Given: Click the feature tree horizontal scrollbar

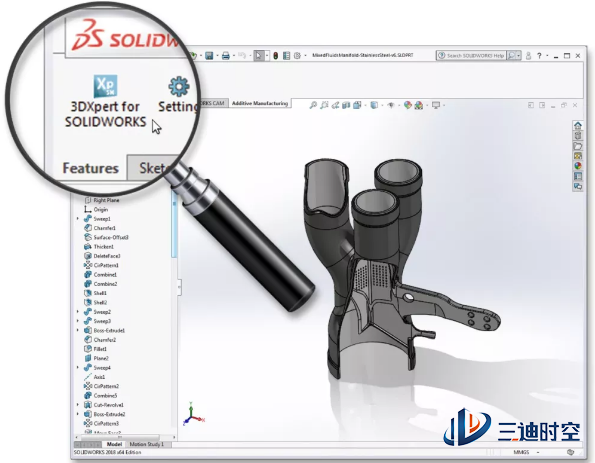Looking at the screenshot, I should (x=120, y=438).
